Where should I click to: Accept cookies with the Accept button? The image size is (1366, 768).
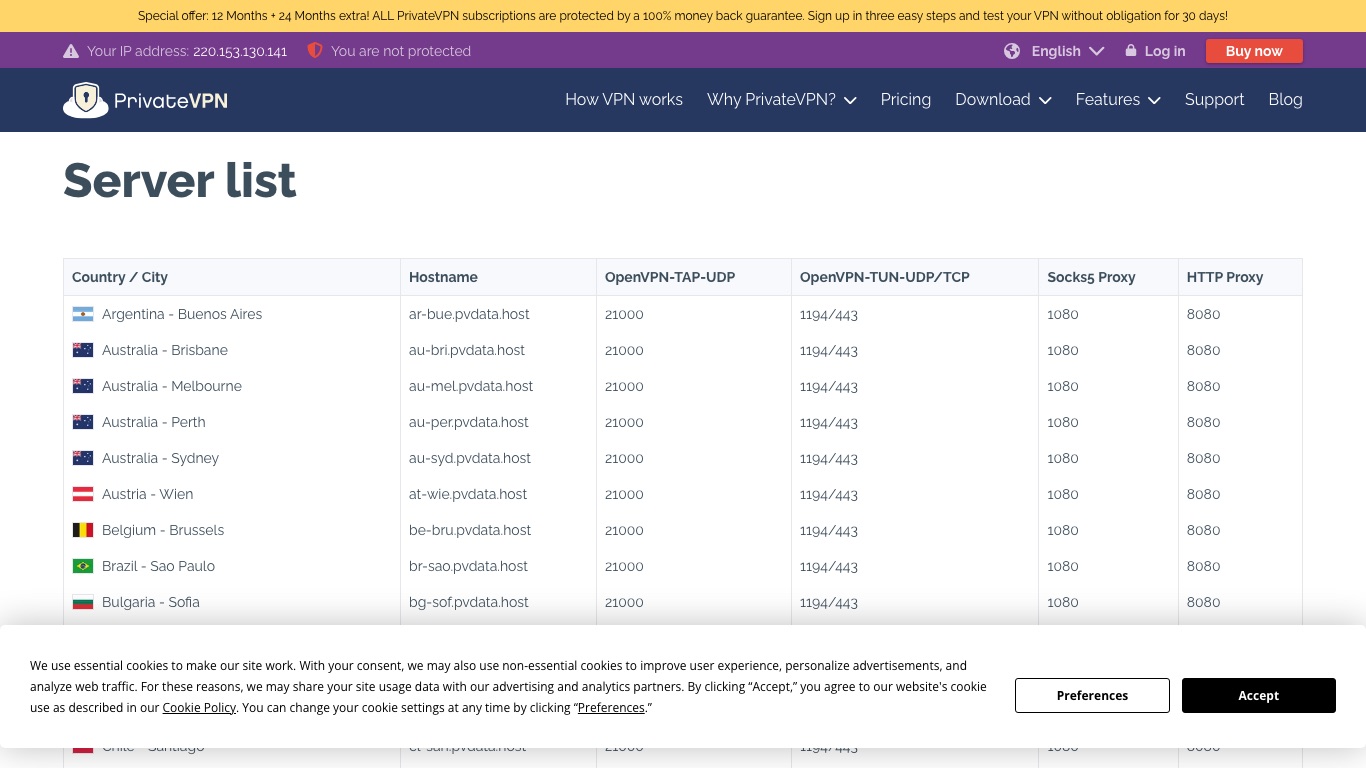pyautogui.click(x=1258, y=695)
